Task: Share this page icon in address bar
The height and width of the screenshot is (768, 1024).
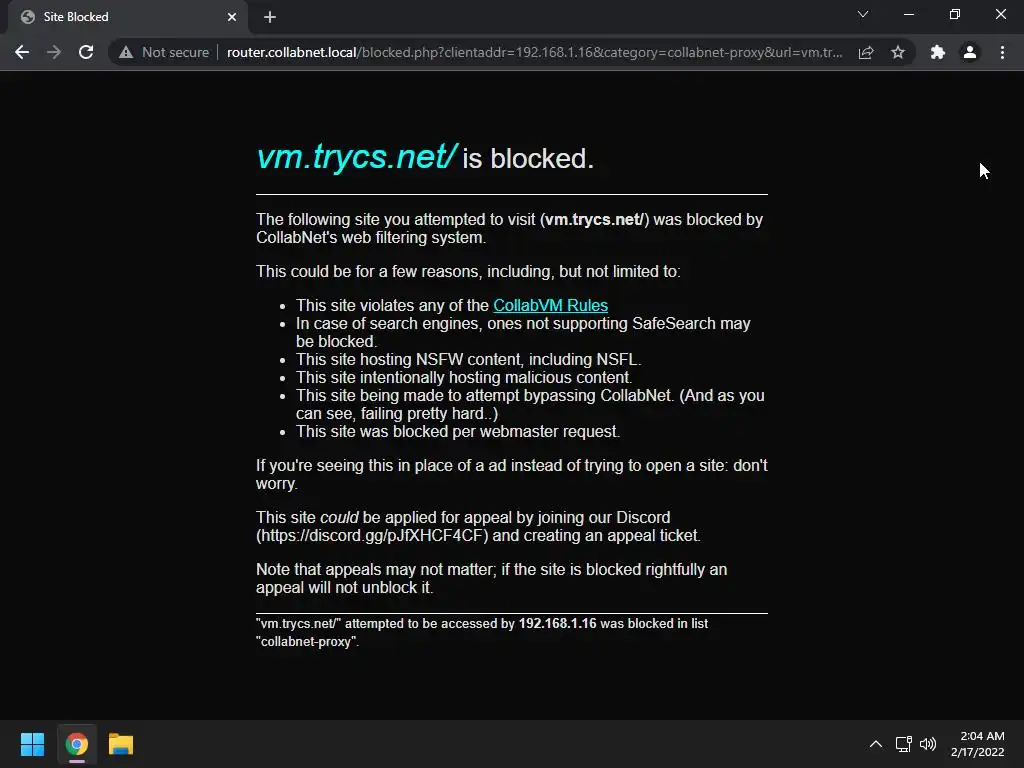Action: coord(866,52)
